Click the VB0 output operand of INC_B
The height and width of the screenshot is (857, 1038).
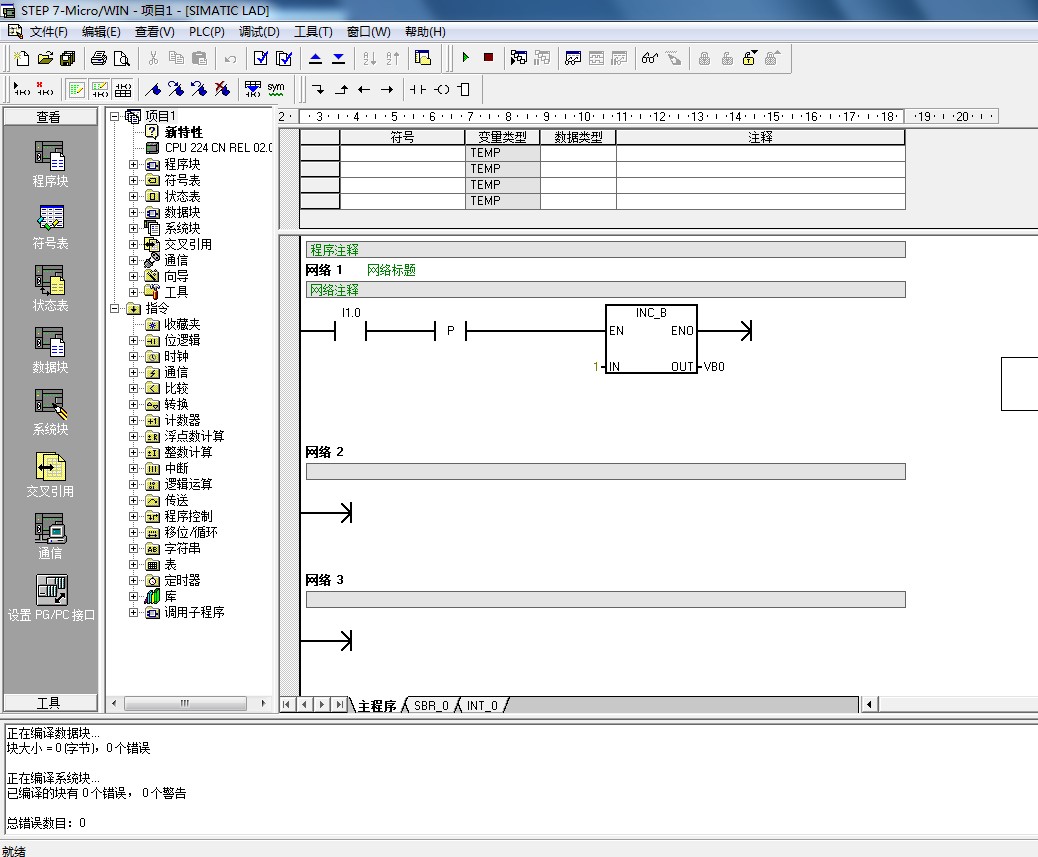[x=714, y=367]
